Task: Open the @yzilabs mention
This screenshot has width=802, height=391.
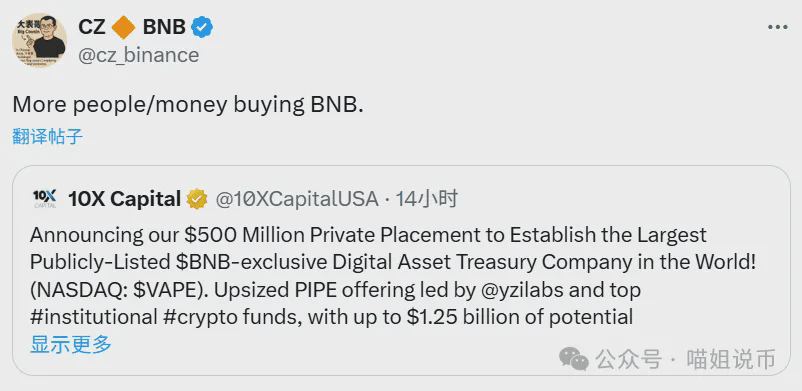Action: point(521,290)
